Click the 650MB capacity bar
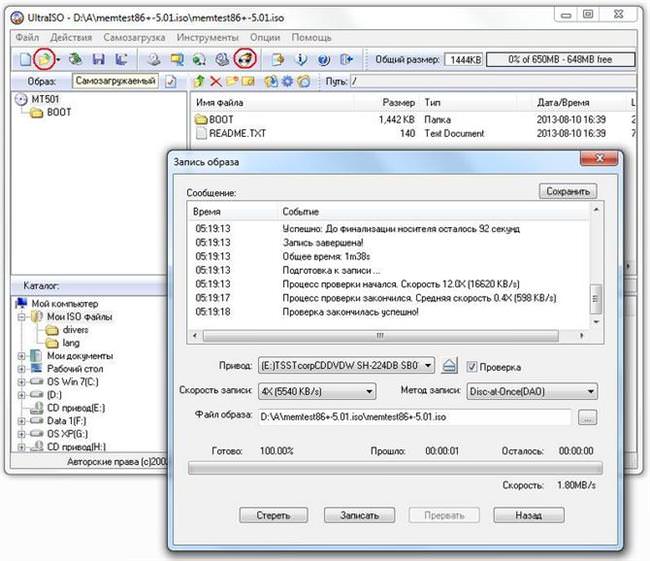 (x=560, y=59)
